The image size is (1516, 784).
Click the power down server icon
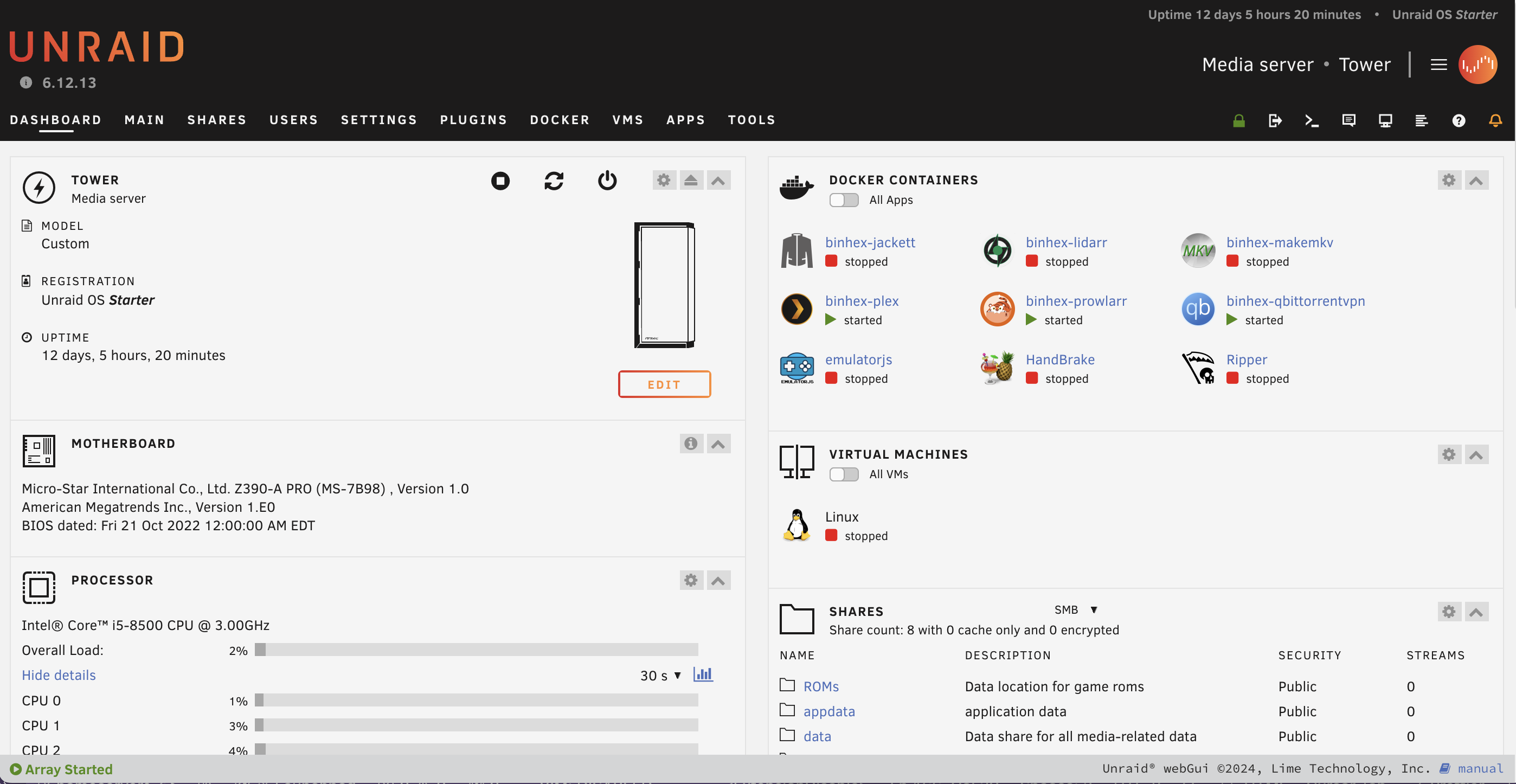pos(607,180)
